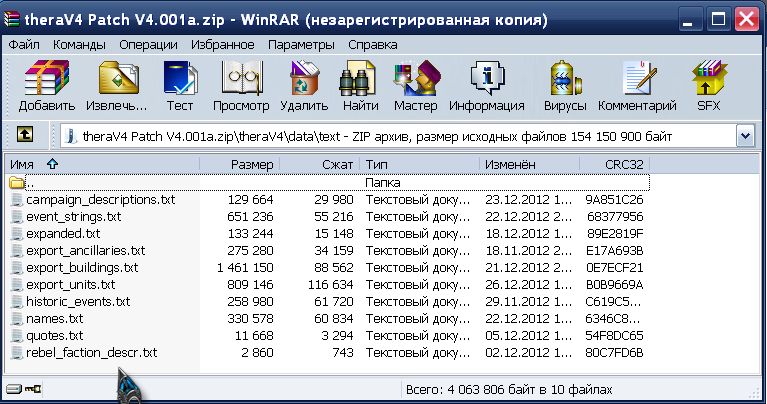This screenshot has height=404, width=767.
Task: Select file name historic_events.txt
Action: click(78, 302)
